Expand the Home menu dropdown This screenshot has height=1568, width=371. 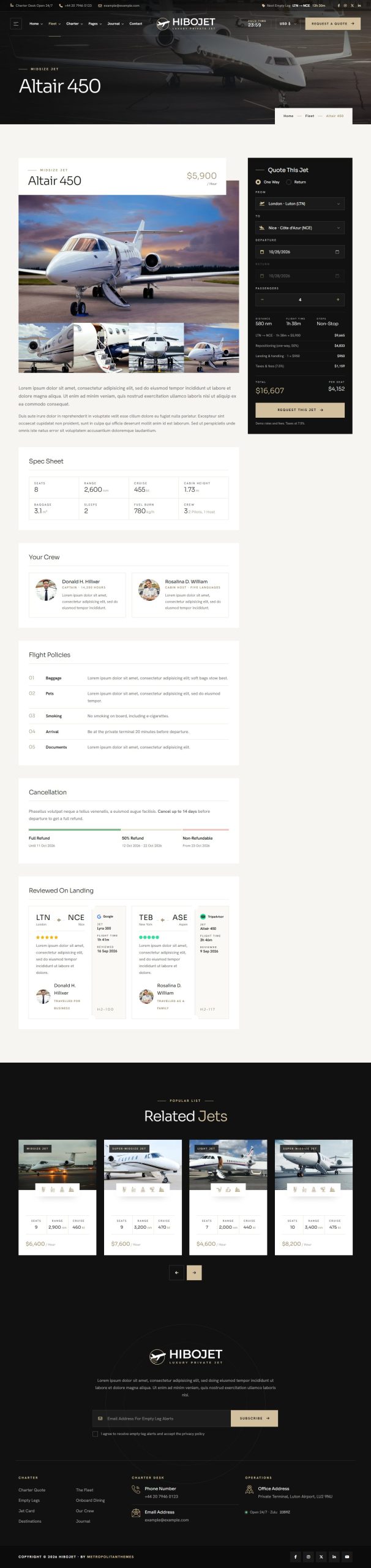36,24
